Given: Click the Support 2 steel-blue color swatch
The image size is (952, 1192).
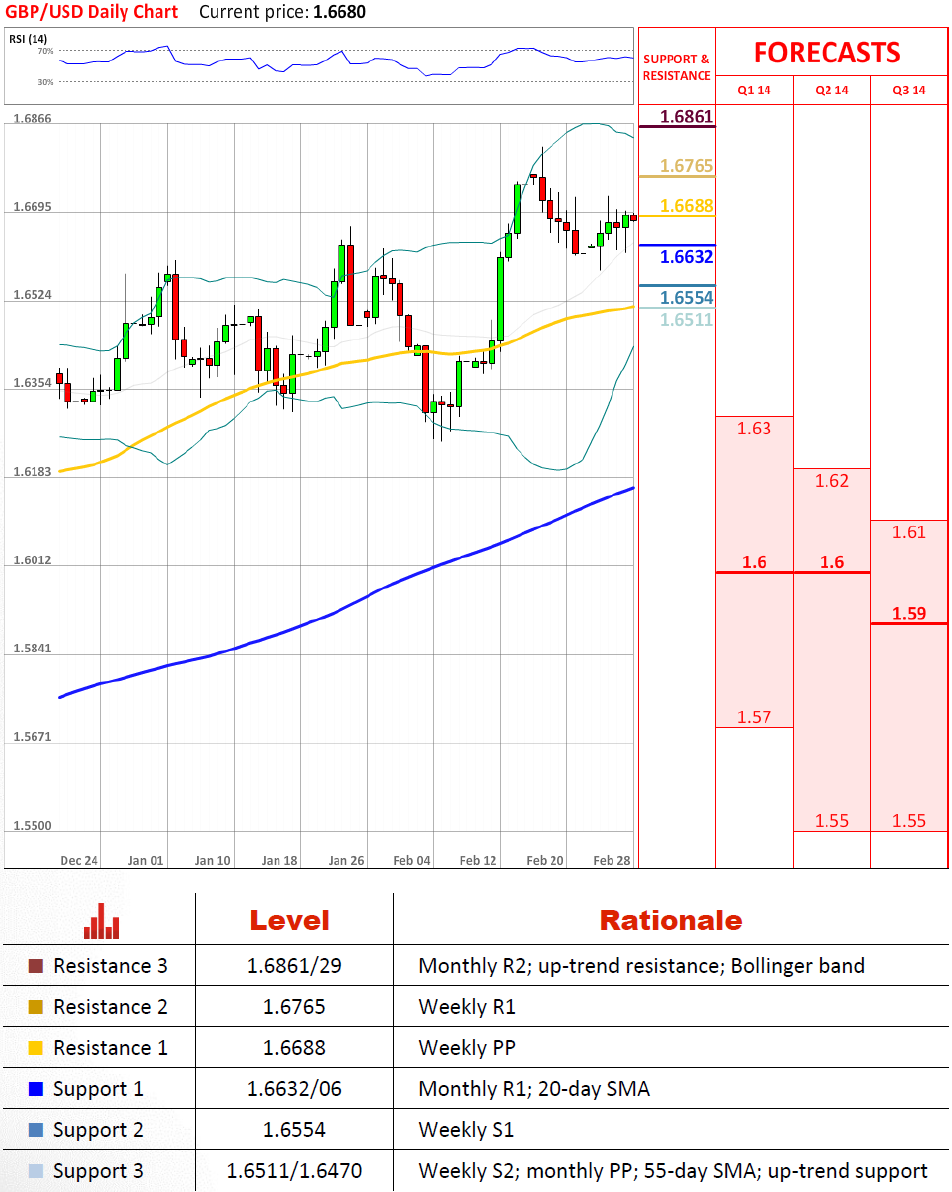Looking at the screenshot, I should 36,1130.
